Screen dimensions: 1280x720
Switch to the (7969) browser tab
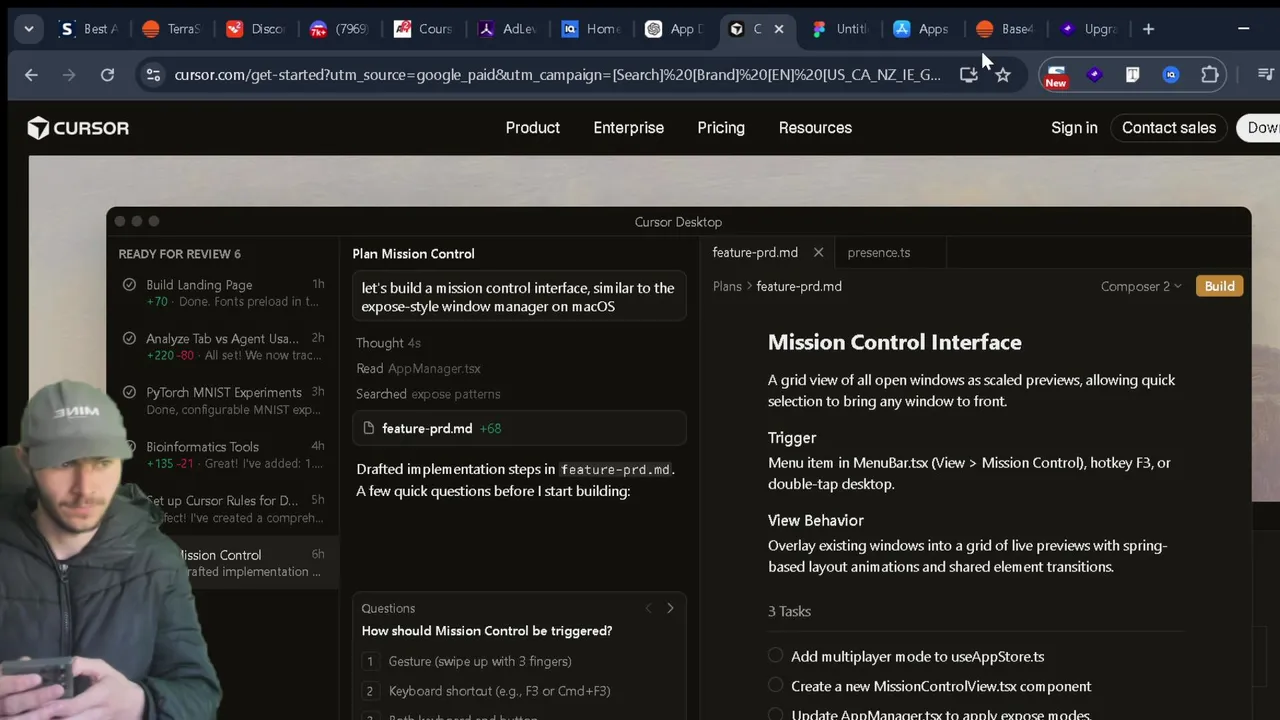point(339,29)
